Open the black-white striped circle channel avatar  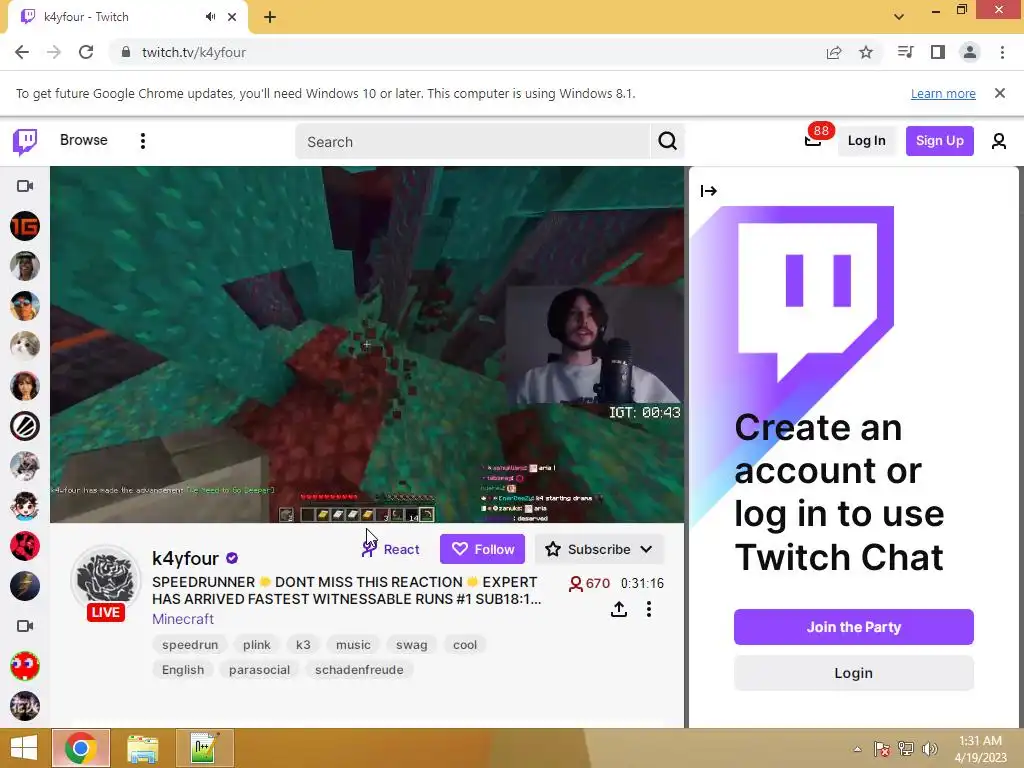click(25, 426)
